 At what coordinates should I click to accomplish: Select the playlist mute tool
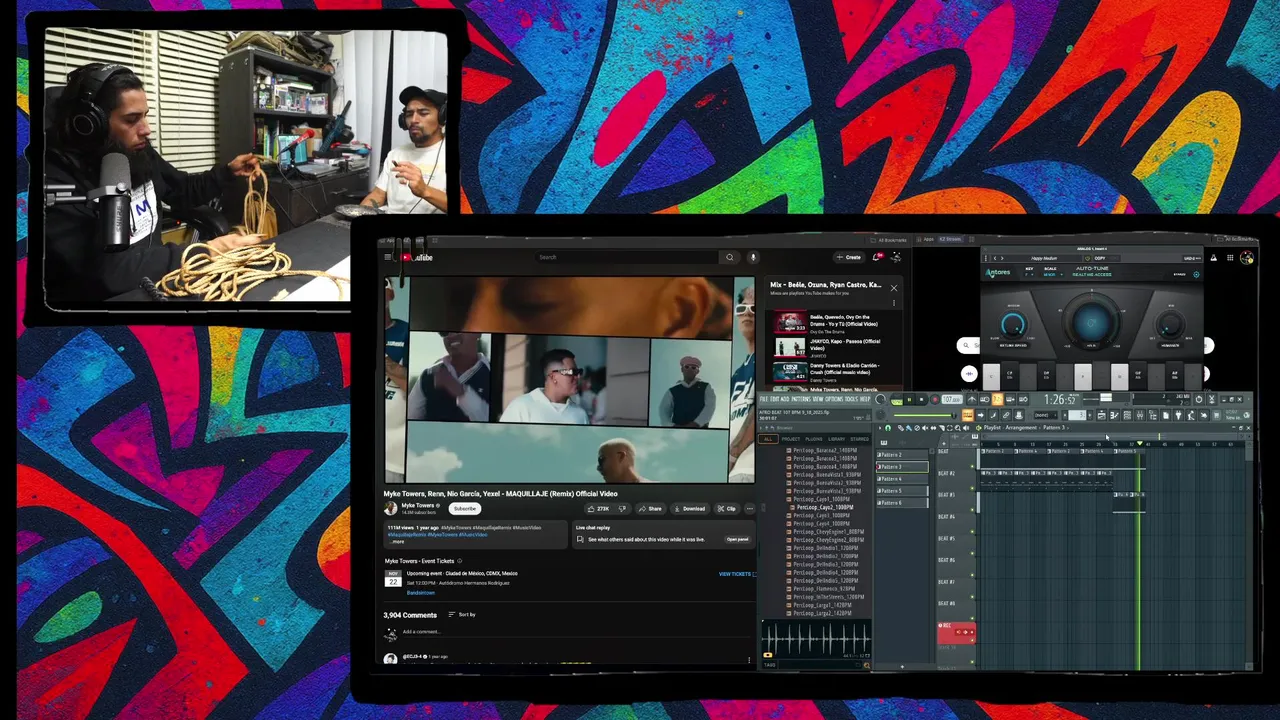[x=925, y=428]
